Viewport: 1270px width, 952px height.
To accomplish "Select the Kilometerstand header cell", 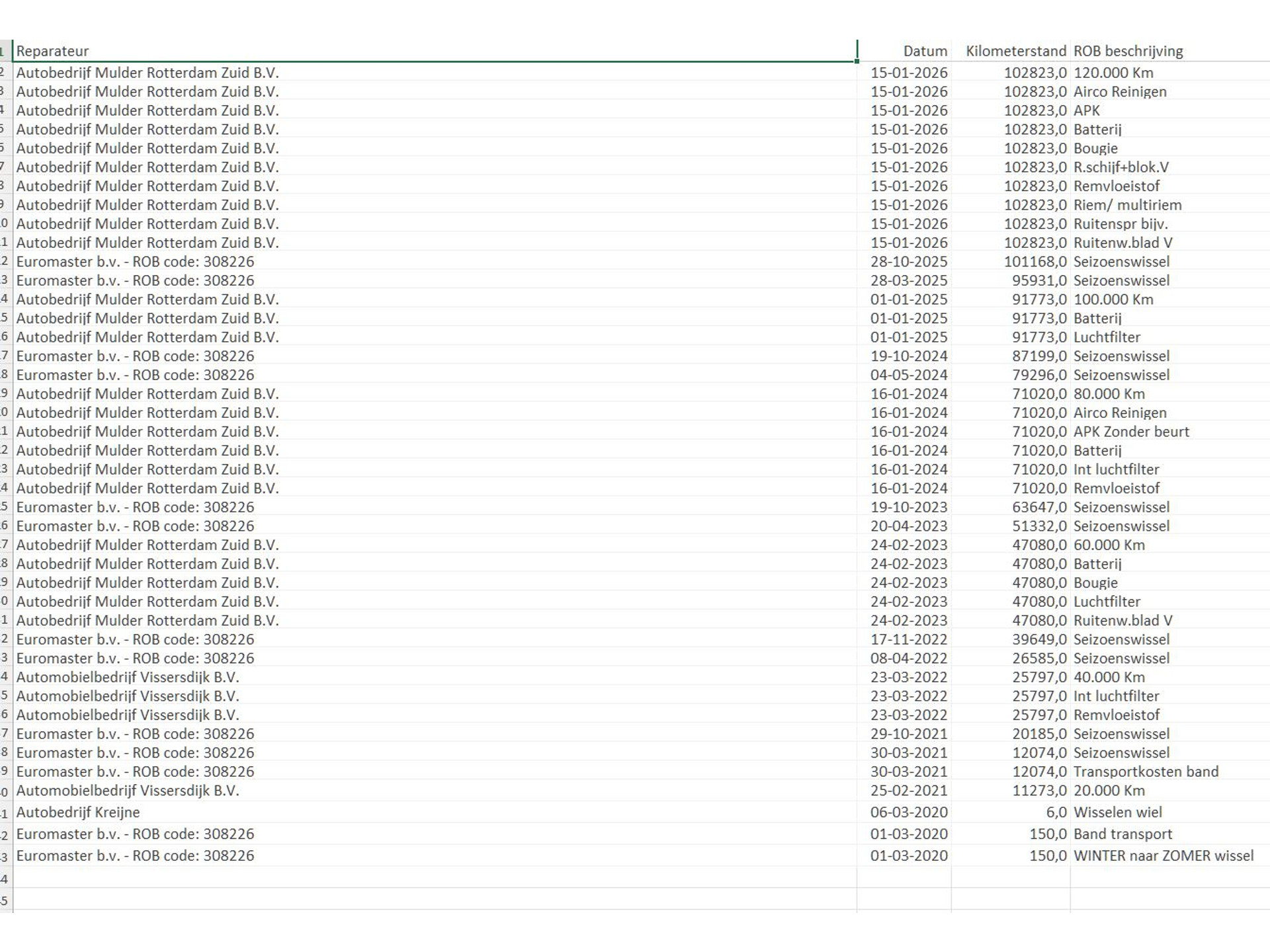I will [x=1015, y=51].
